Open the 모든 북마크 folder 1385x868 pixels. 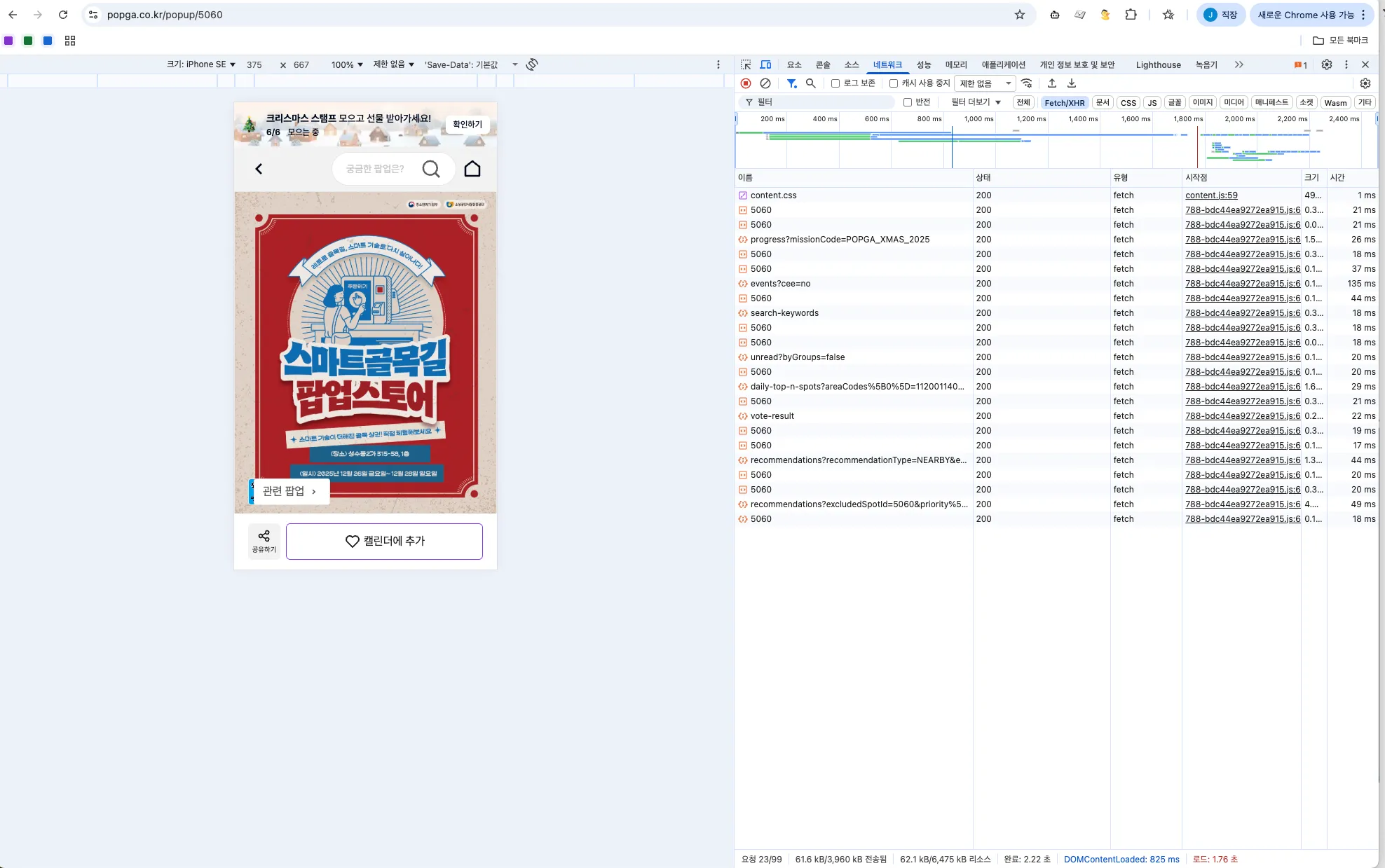(1340, 41)
